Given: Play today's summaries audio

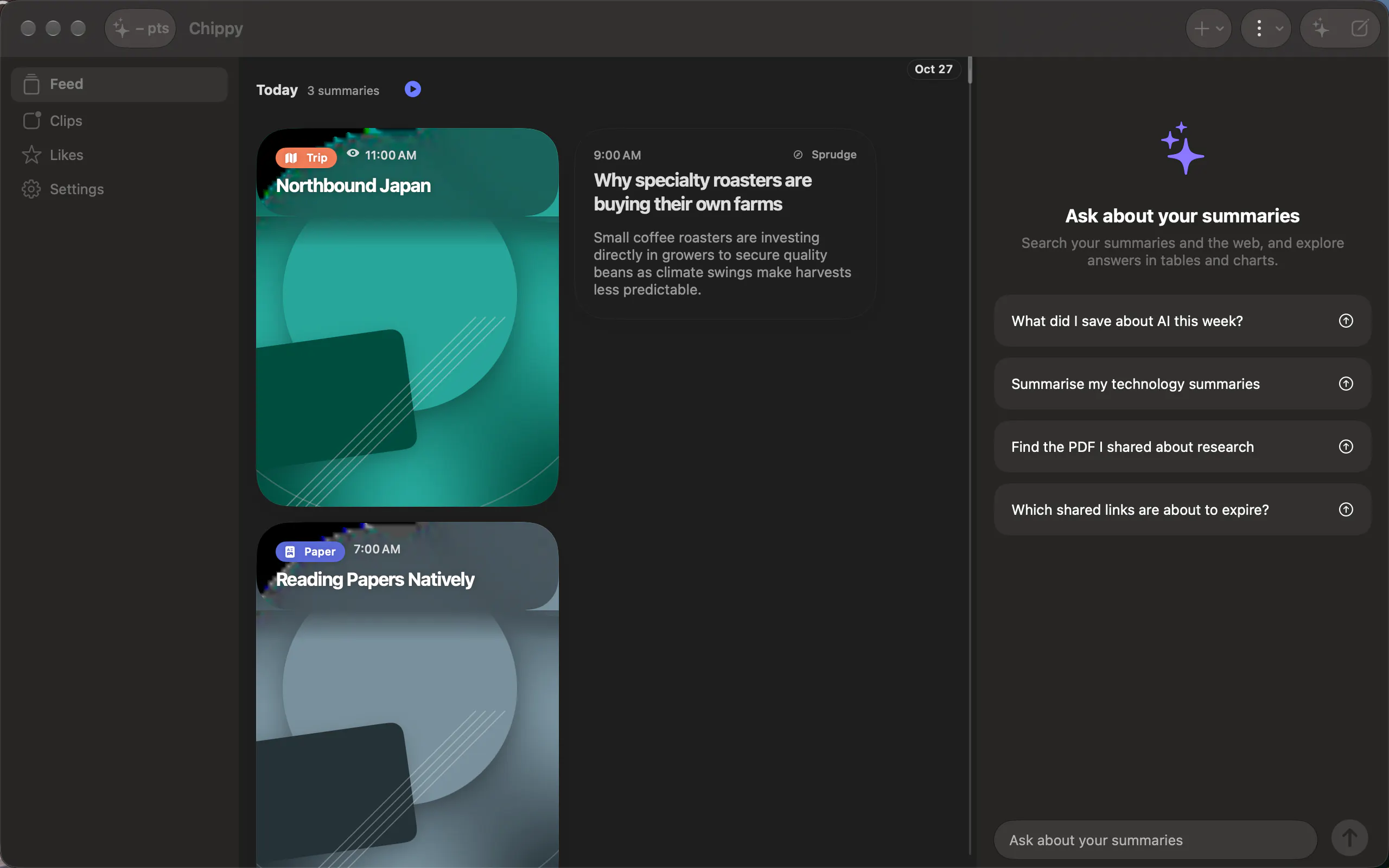Looking at the screenshot, I should pos(413,89).
